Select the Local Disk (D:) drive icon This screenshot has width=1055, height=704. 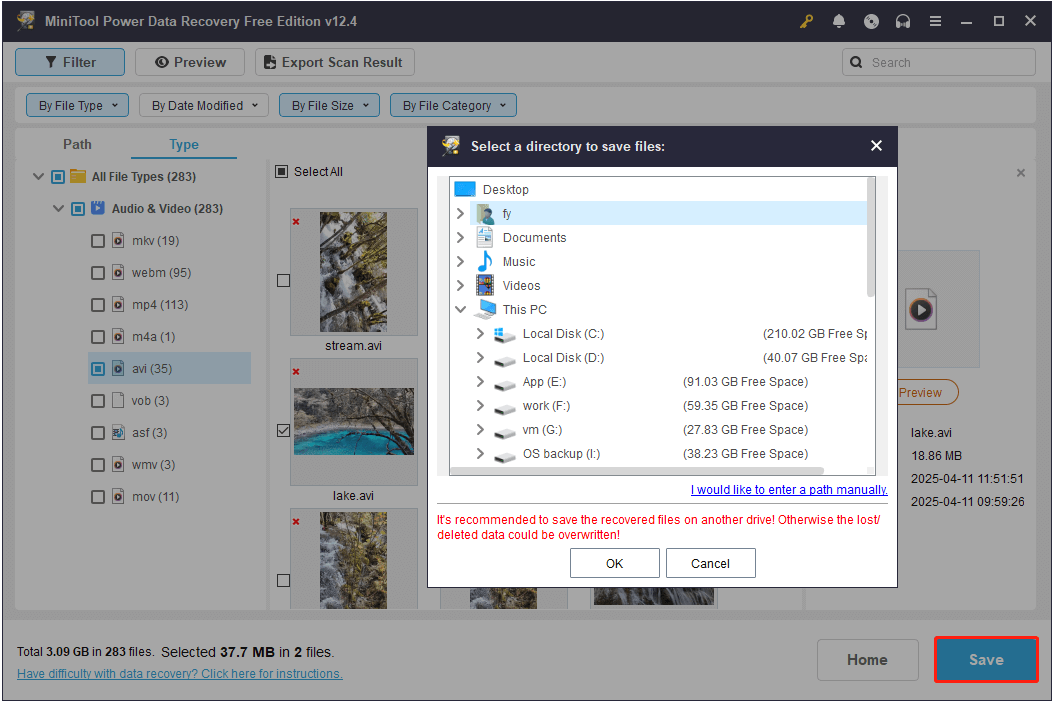click(x=505, y=360)
